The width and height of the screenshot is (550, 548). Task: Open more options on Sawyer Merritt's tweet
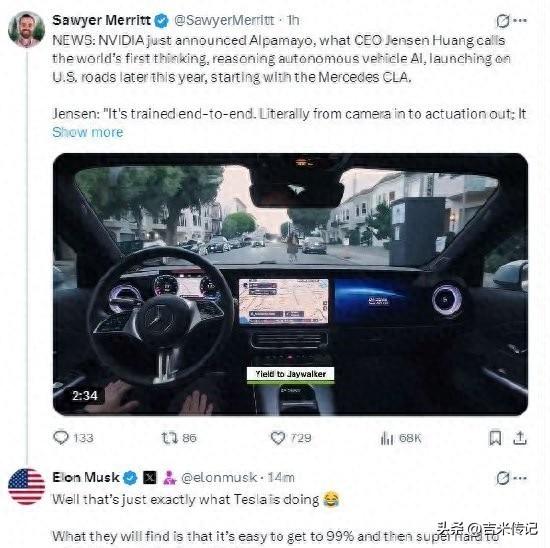tap(520, 20)
